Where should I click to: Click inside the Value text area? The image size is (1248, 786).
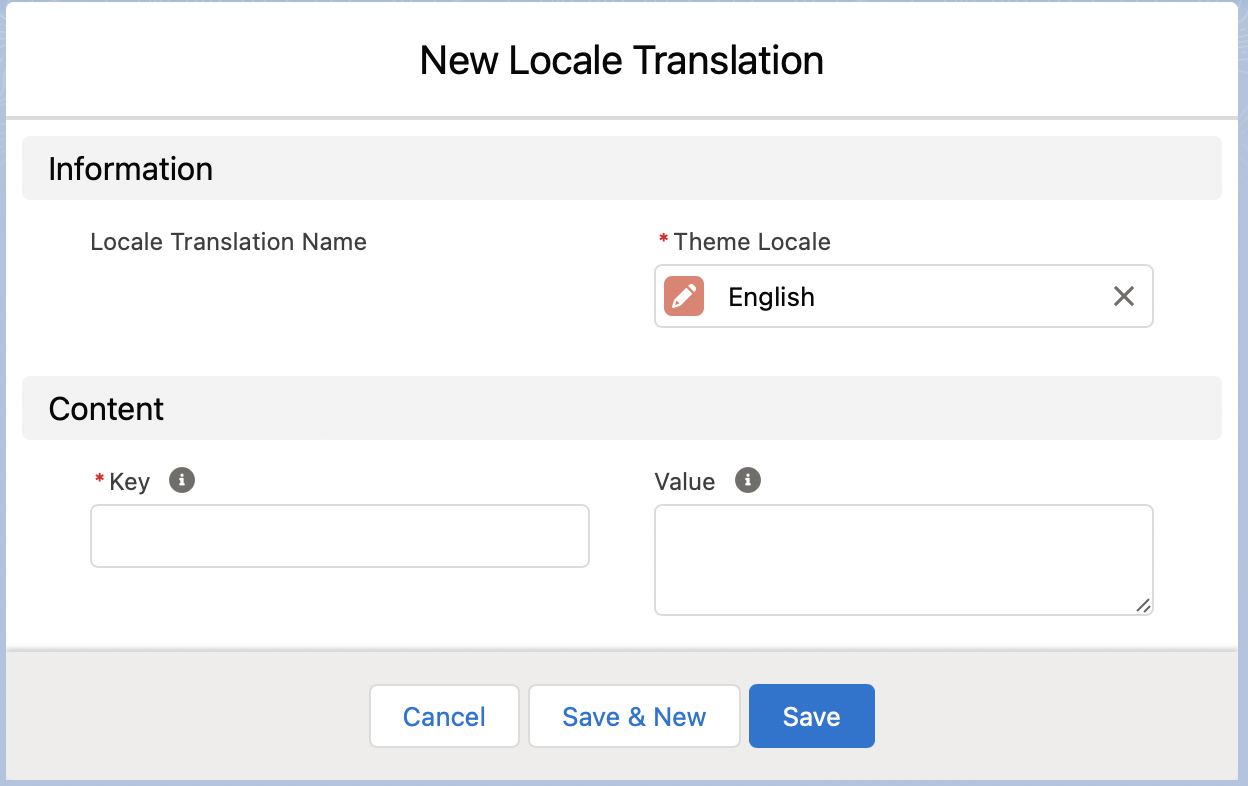pos(903,559)
